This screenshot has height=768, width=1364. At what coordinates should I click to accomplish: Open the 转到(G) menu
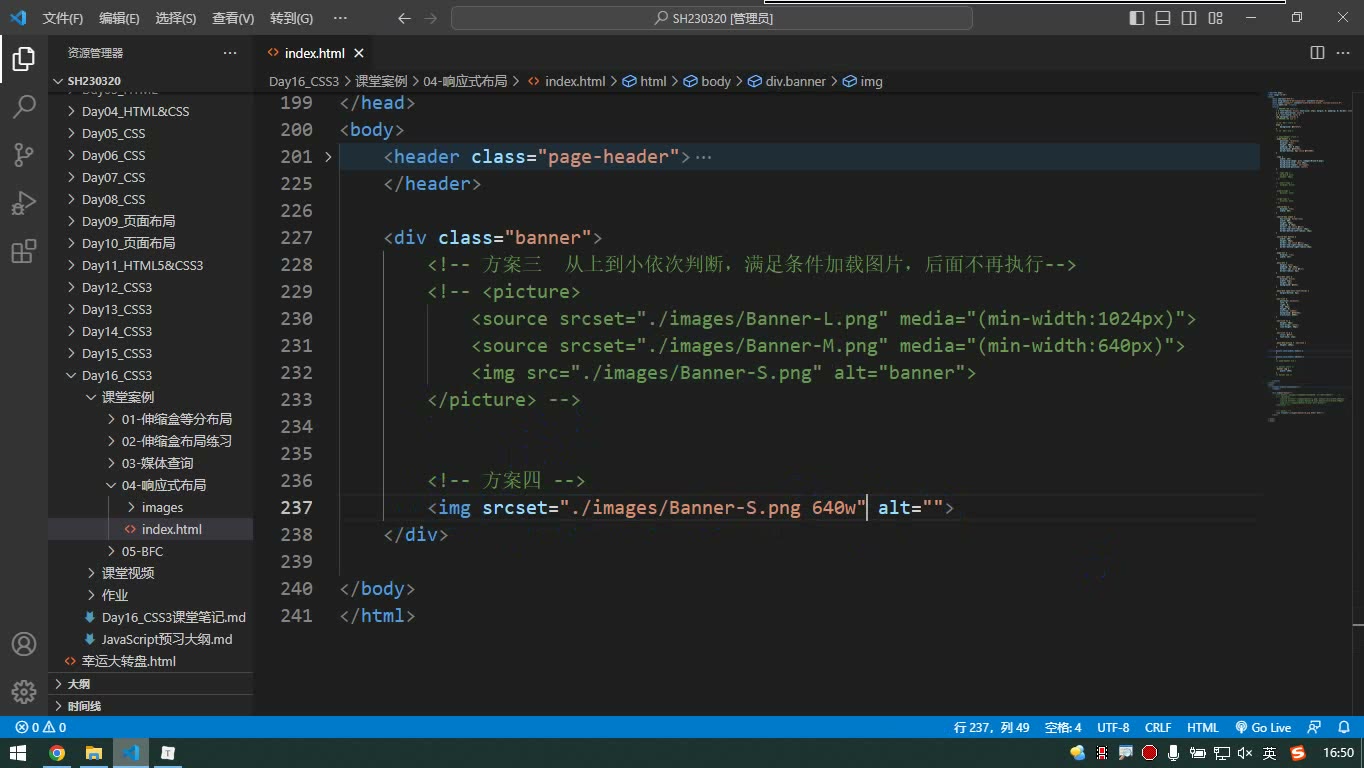[291, 18]
